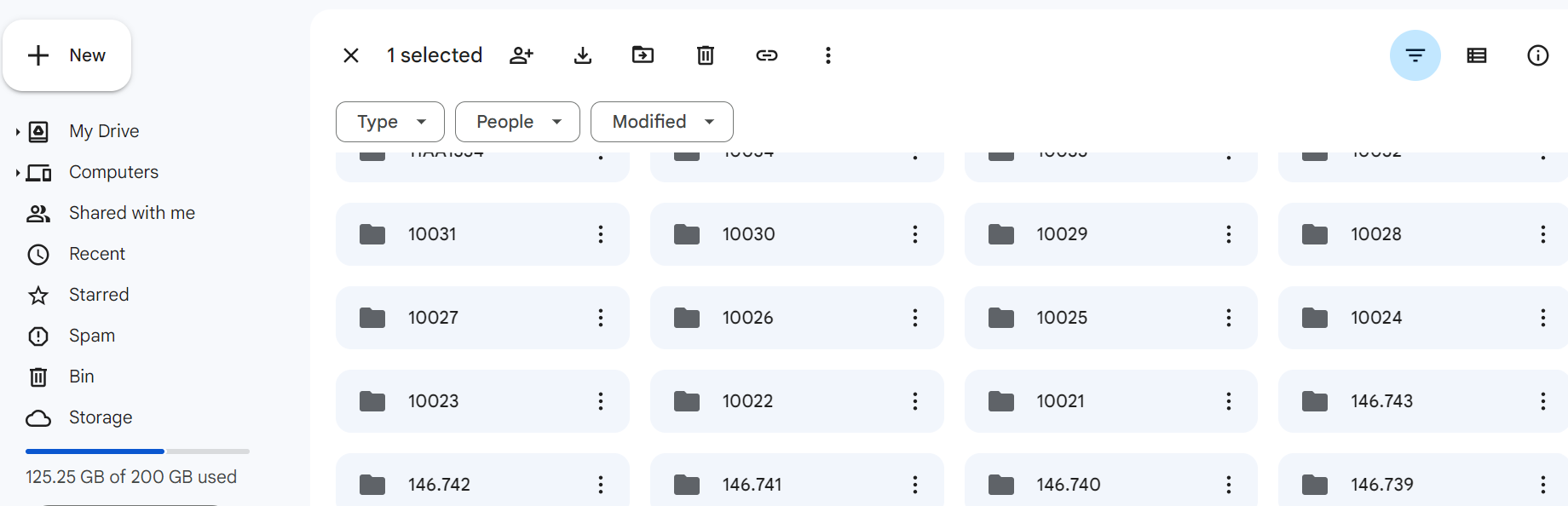The image size is (1568, 506).
Task: Move selected item to bin
Action: [706, 55]
